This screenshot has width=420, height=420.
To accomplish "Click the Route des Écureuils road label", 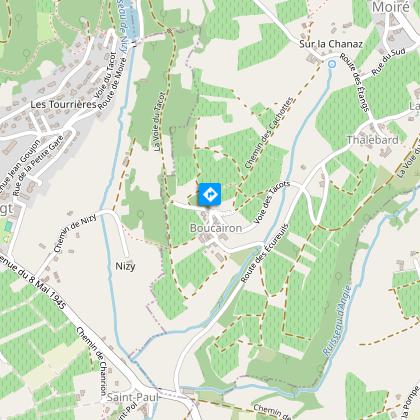I will pyautogui.click(x=265, y=253).
